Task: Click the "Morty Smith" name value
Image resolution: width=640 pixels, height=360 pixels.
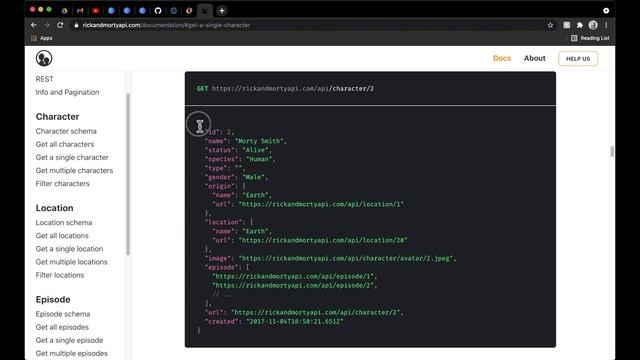Action: tap(259, 141)
